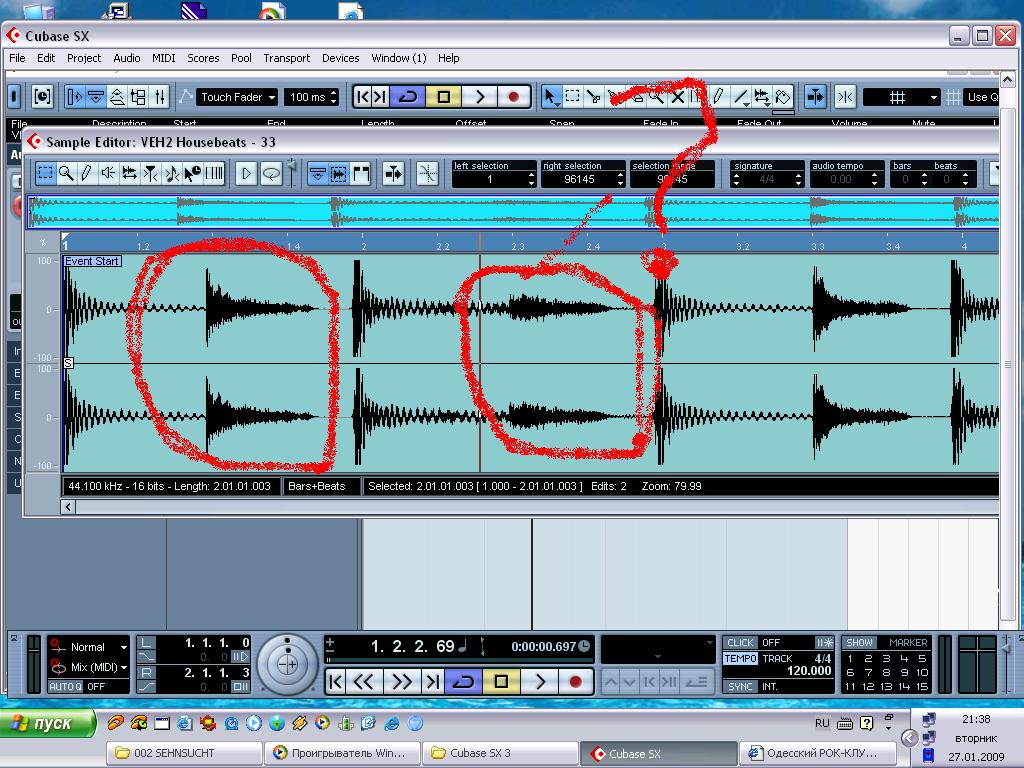
Task: Click the Audition play icon in Sample Editor
Action: tap(246, 174)
